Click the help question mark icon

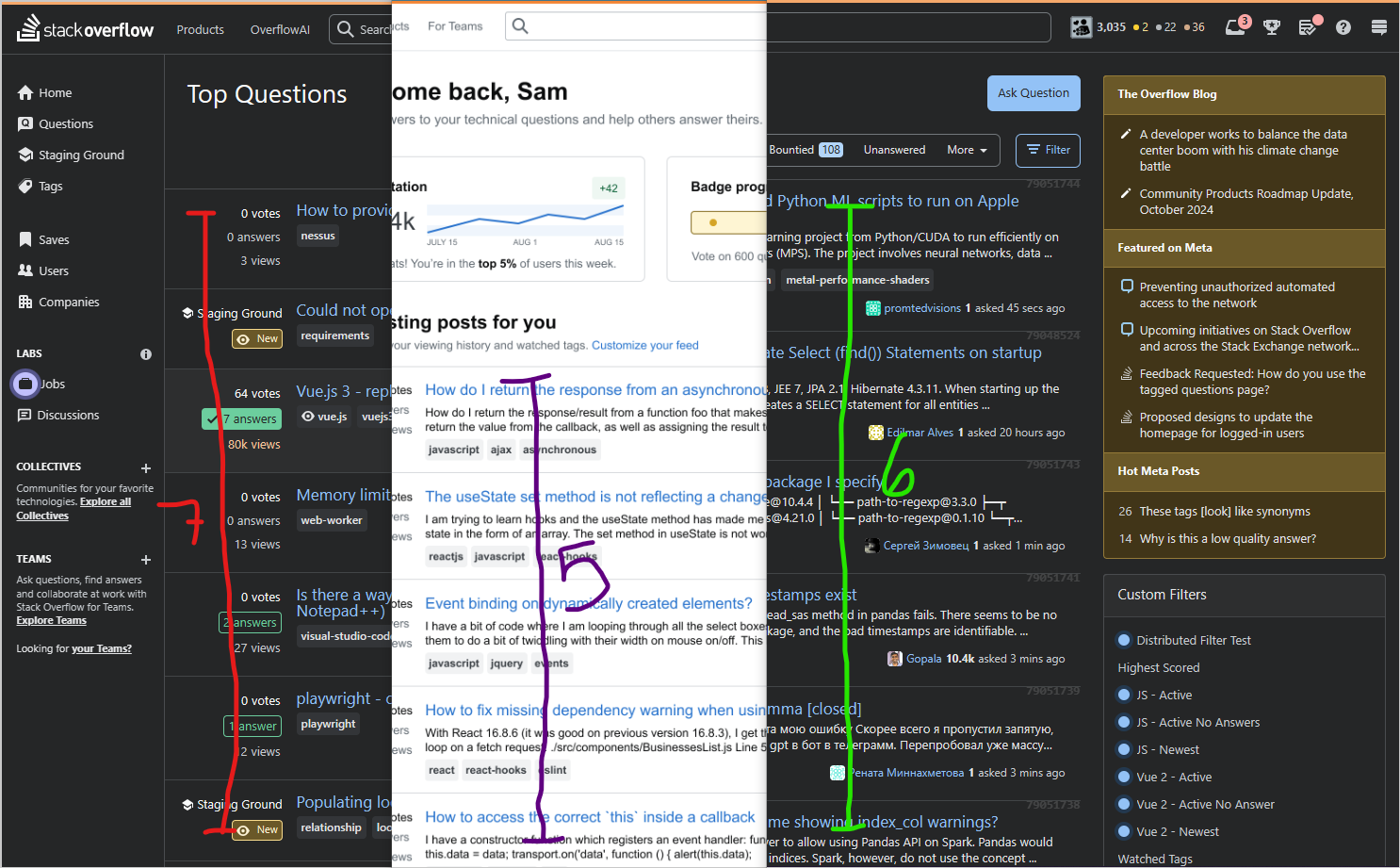(x=1343, y=27)
